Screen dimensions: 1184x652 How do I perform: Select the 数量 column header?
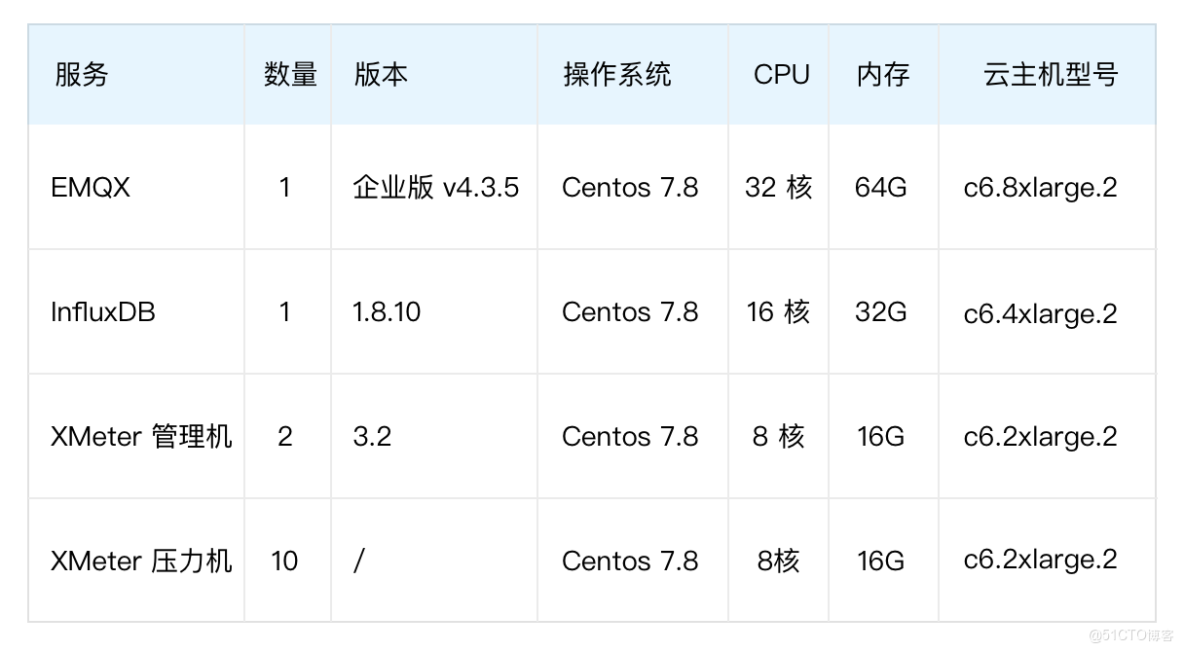[x=290, y=75]
